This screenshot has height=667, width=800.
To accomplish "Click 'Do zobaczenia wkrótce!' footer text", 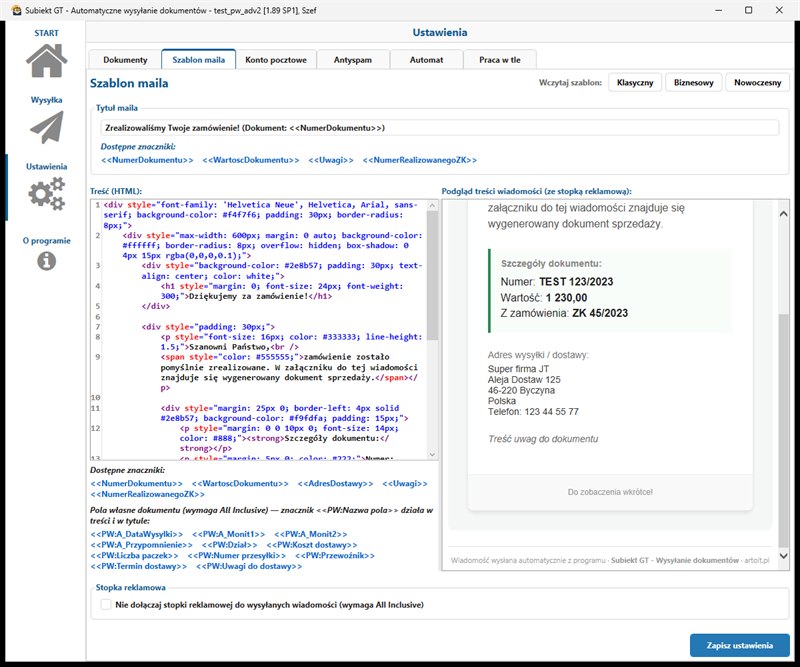I will click(x=610, y=492).
